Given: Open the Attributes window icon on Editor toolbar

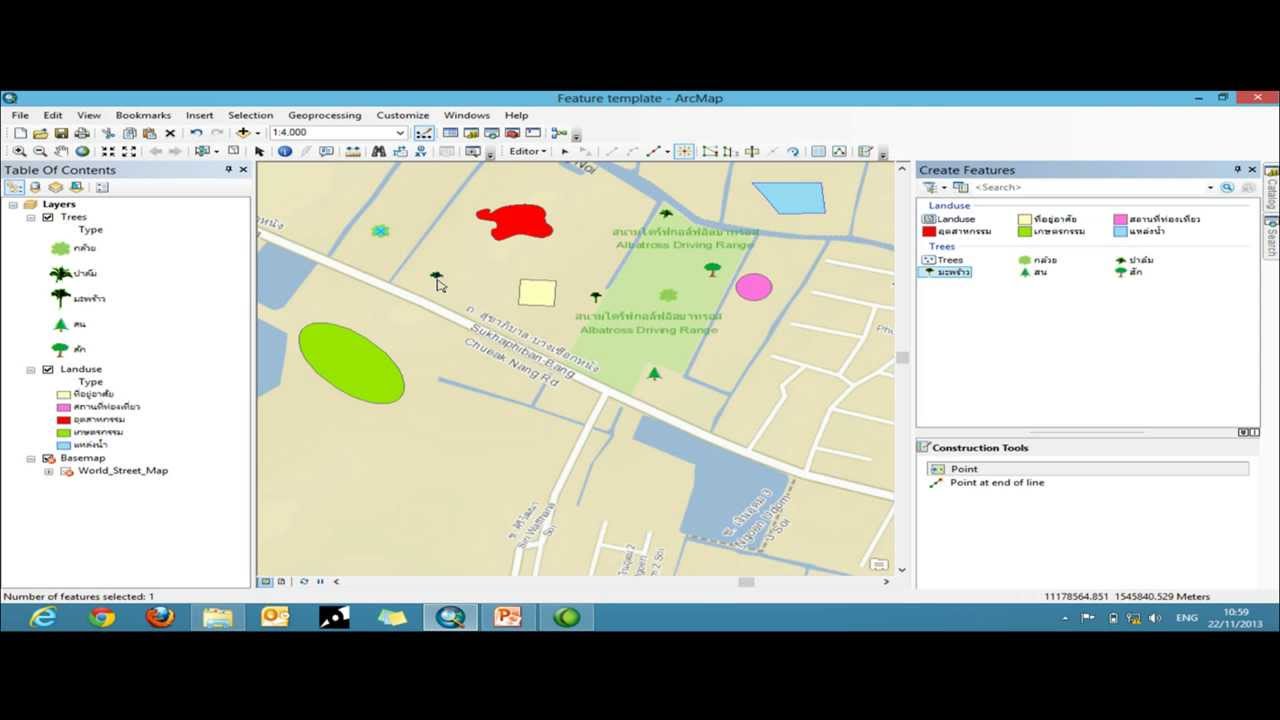Looking at the screenshot, I should pos(818,151).
